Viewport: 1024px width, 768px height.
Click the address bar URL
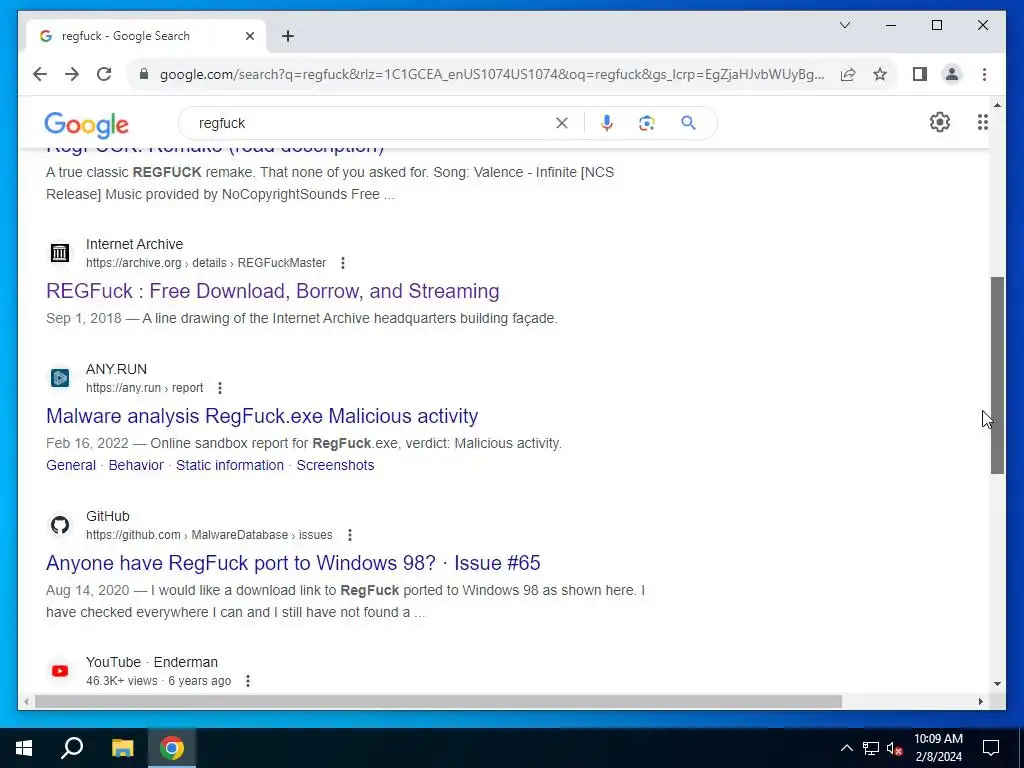pyautogui.click(x=492, y=74)
